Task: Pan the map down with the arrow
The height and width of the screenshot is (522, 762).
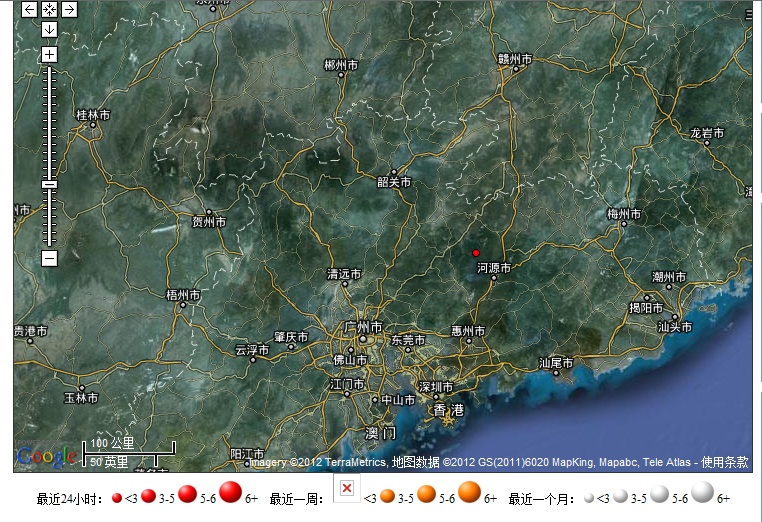Action: pos(49,29)
